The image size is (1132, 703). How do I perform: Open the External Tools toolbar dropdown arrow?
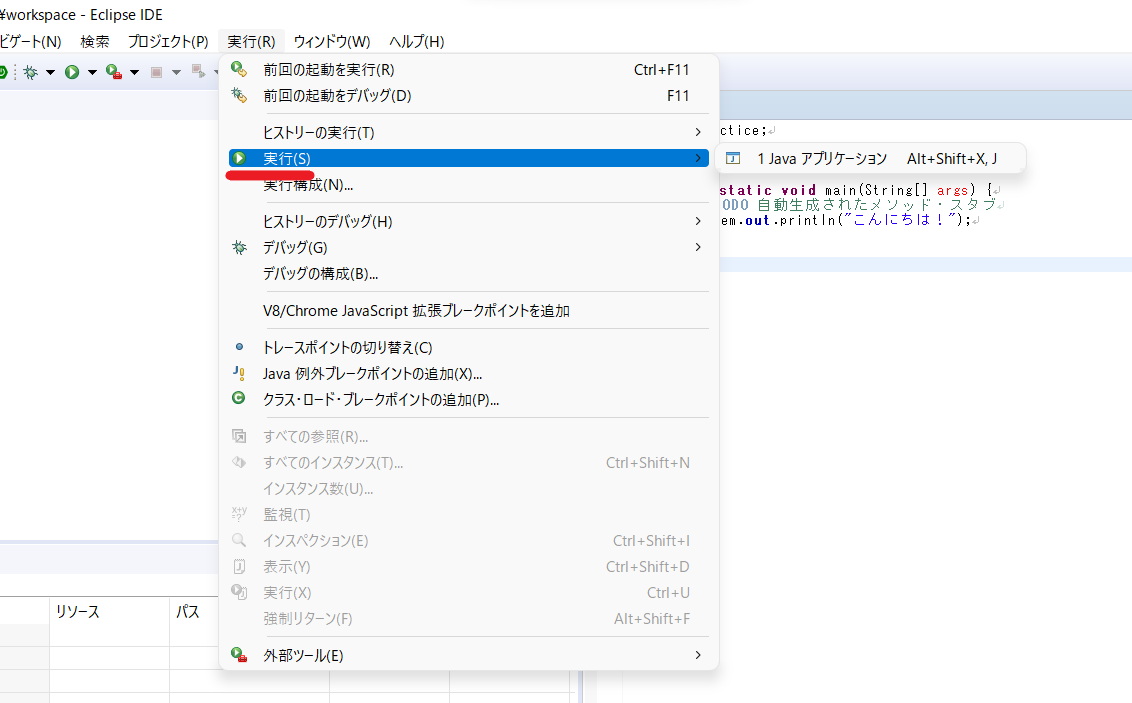(134, 72)
